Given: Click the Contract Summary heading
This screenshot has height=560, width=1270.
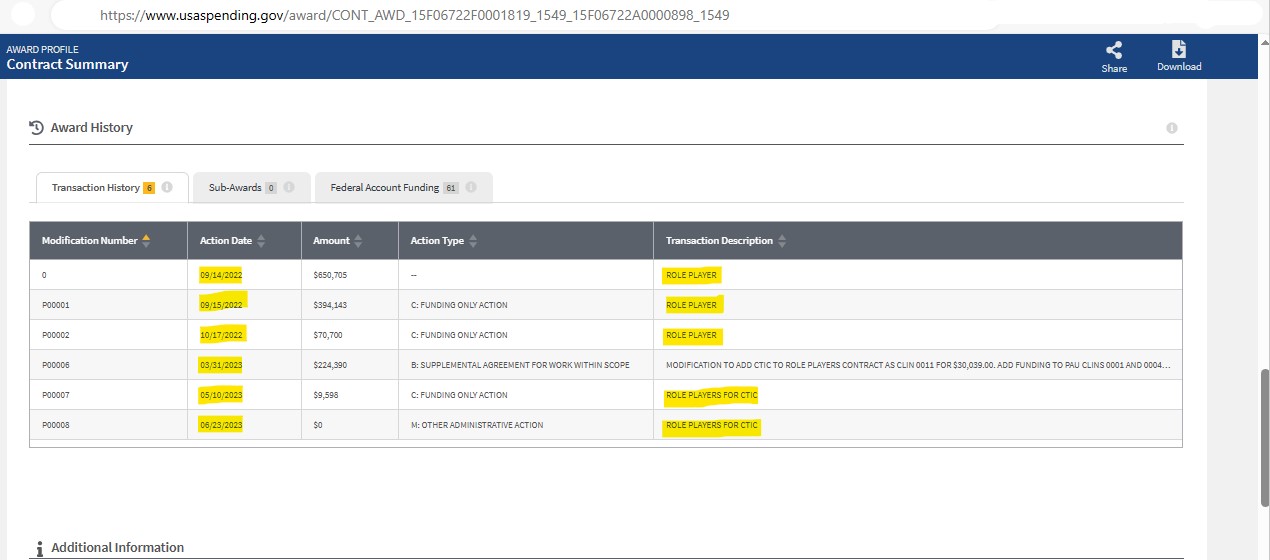Looking at the screenshot, I should [67, 64].
